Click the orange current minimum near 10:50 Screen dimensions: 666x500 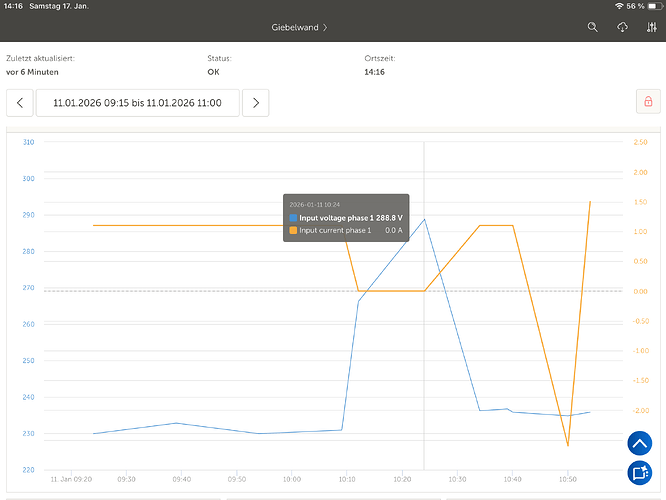(x=567, y=446)
